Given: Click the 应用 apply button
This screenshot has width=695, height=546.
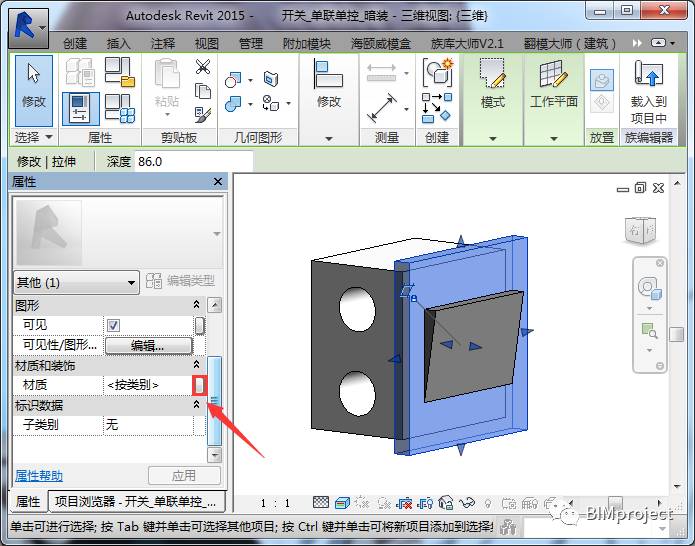Looking at the screenshot, I should (x=184, y=476).
